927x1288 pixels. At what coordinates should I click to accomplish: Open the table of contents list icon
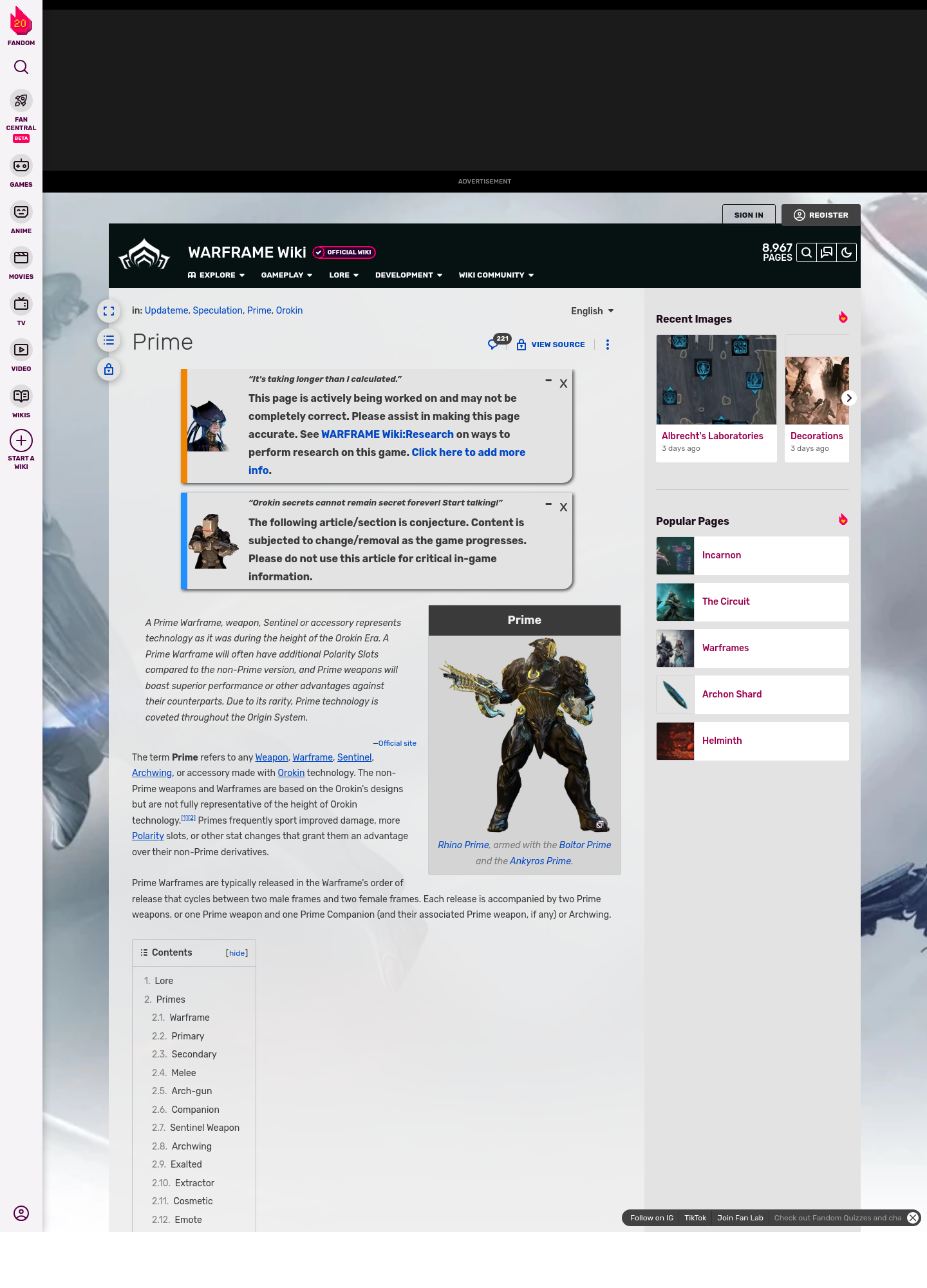tap(109, 340)
